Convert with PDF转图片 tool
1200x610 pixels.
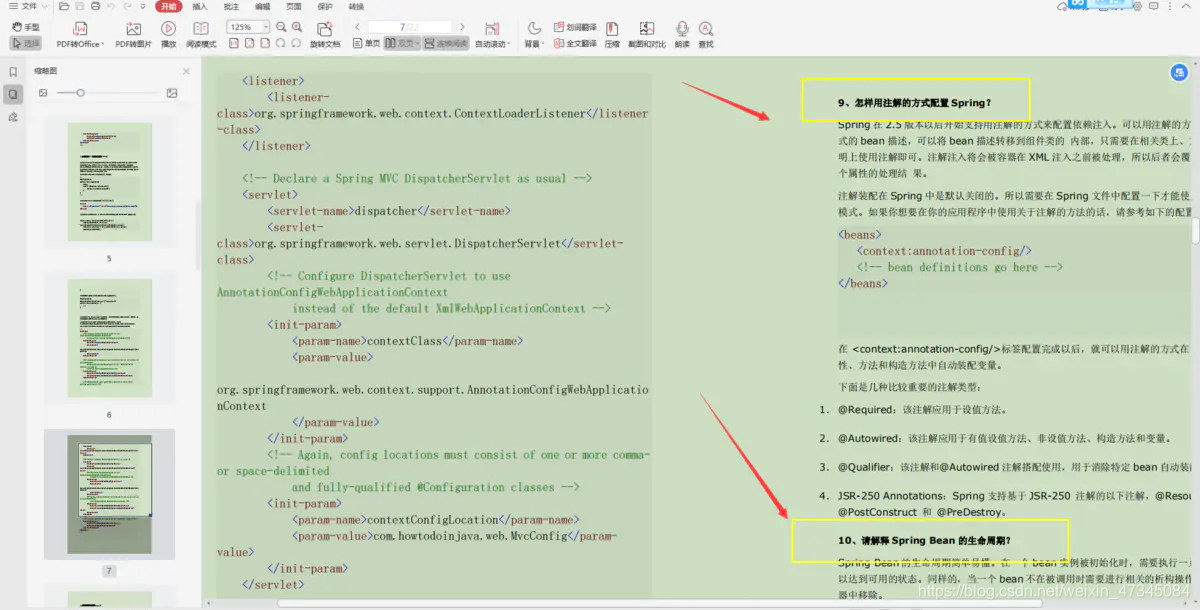coord(133,35)
